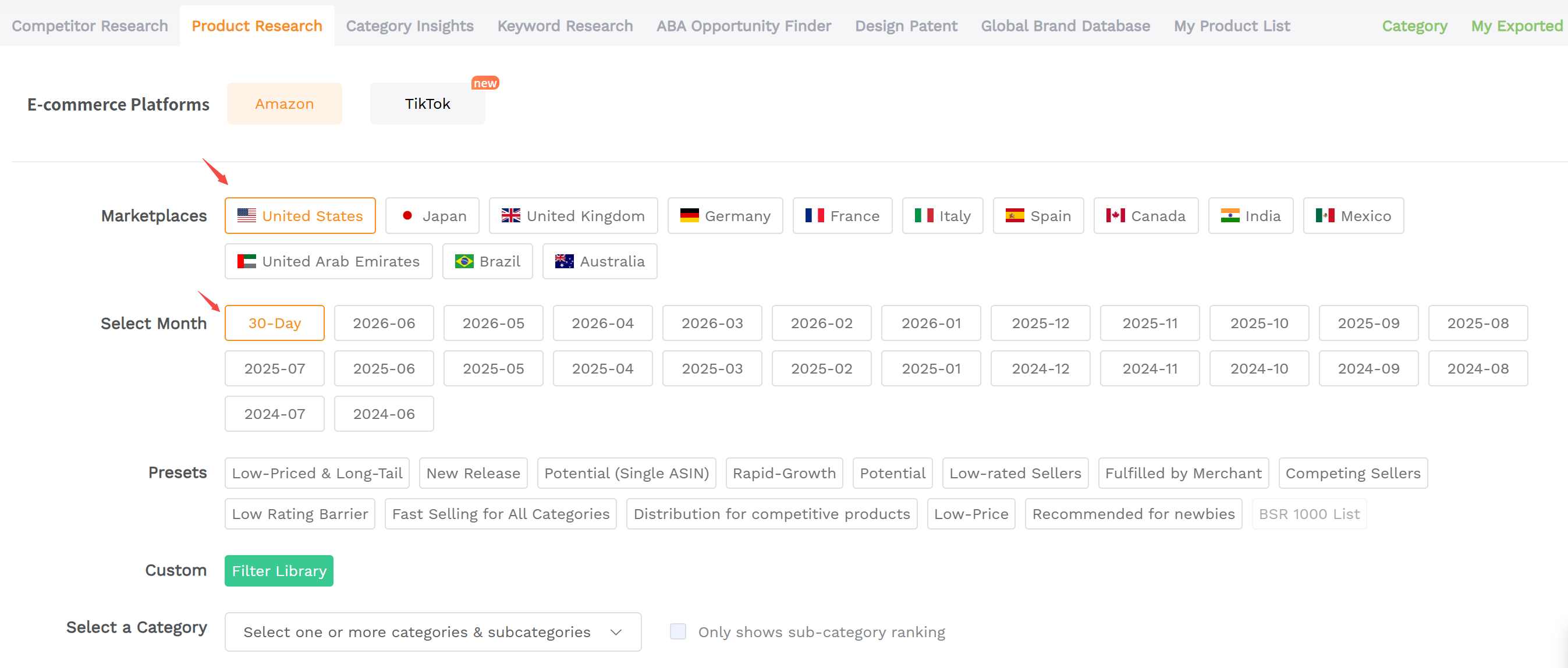
Task: Pick month 2026-03
Action: click(x=712, y=323)
